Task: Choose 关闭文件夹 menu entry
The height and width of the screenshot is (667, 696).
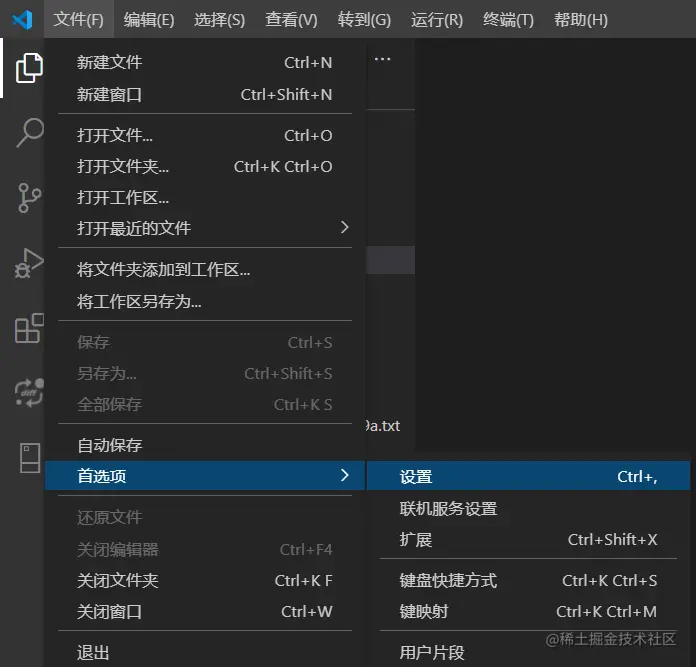Action: tap(205, 580)
